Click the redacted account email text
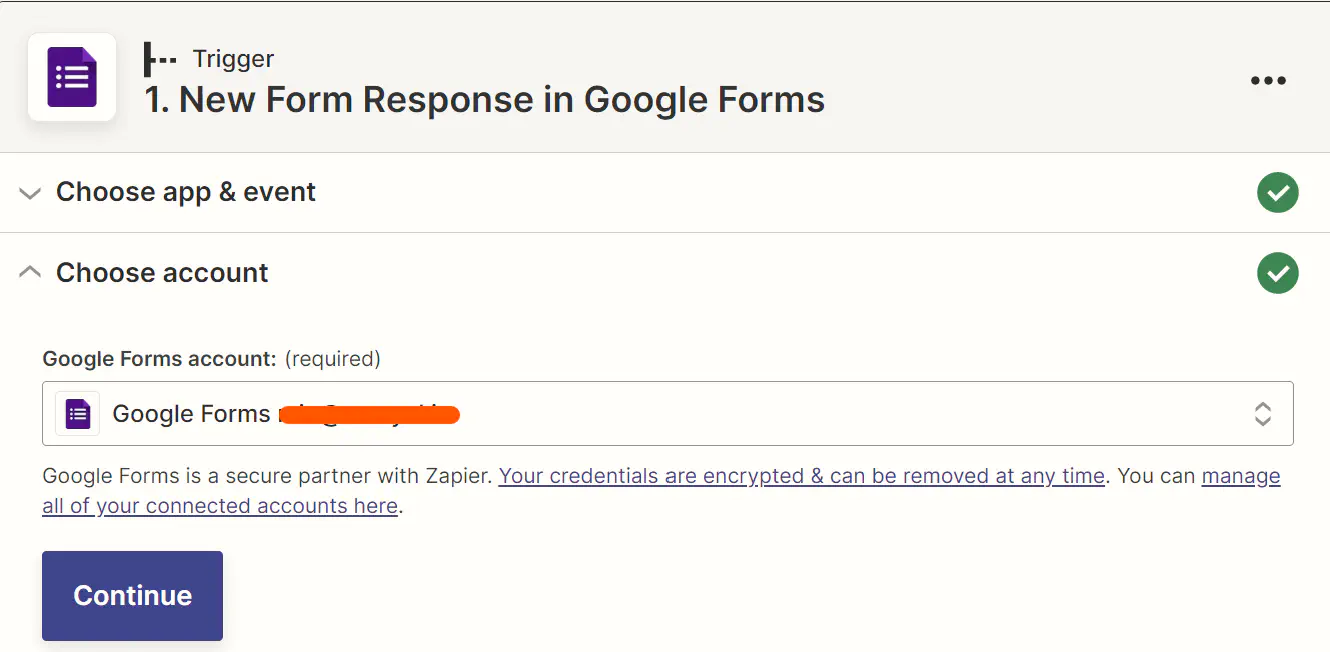The height and width of the screenshot is (652, 1330). [368, 414]
